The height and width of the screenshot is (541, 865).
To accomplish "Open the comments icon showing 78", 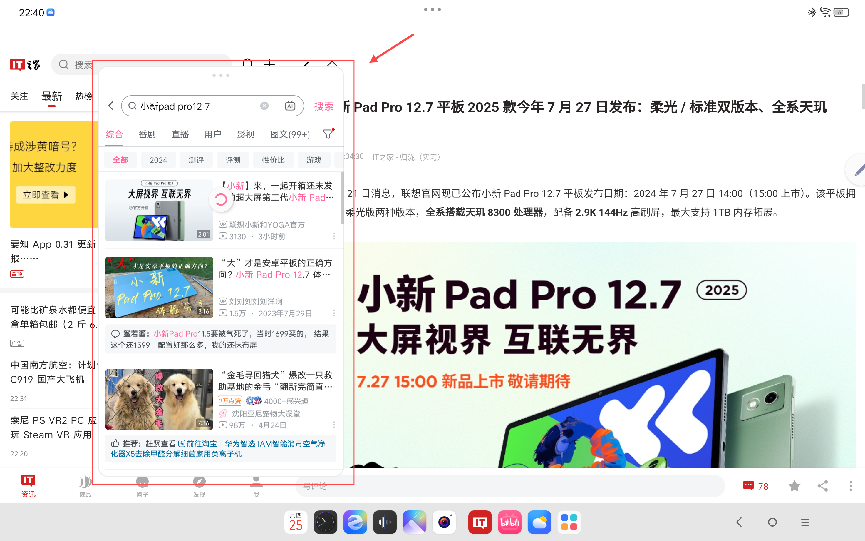I will [x=755, y=486].
